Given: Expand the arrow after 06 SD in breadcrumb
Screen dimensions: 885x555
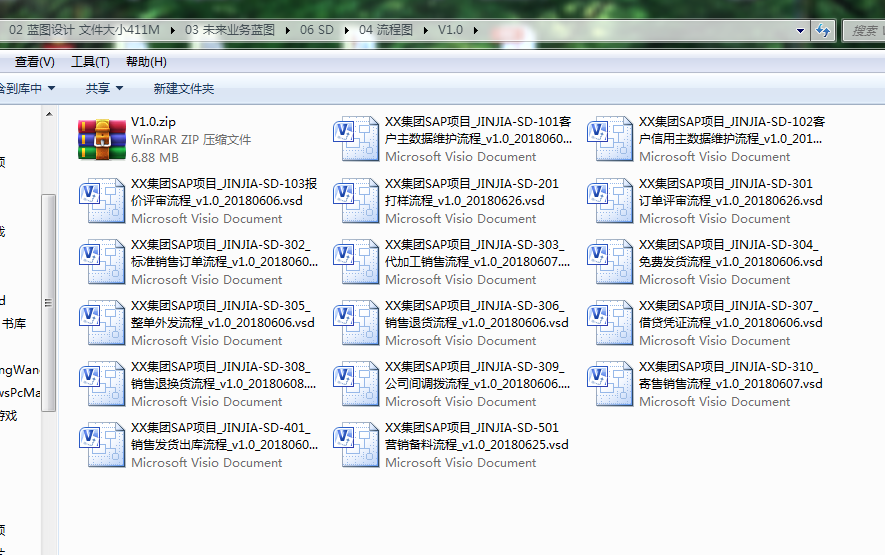Looking at the screenshot, I should [x=350, y=30].
